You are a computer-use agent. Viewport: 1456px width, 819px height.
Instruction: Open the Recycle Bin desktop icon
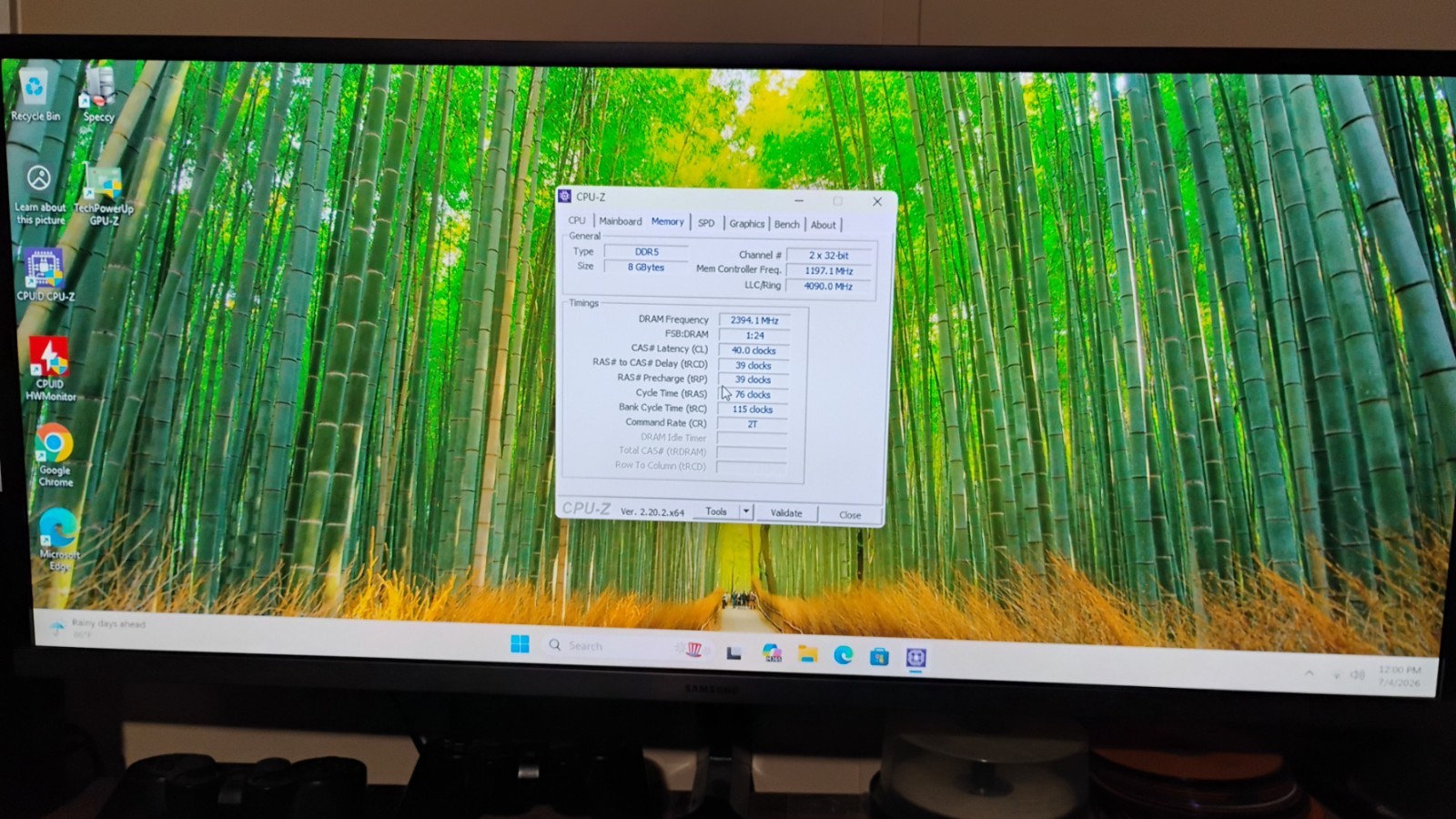(x=35, y=94)
